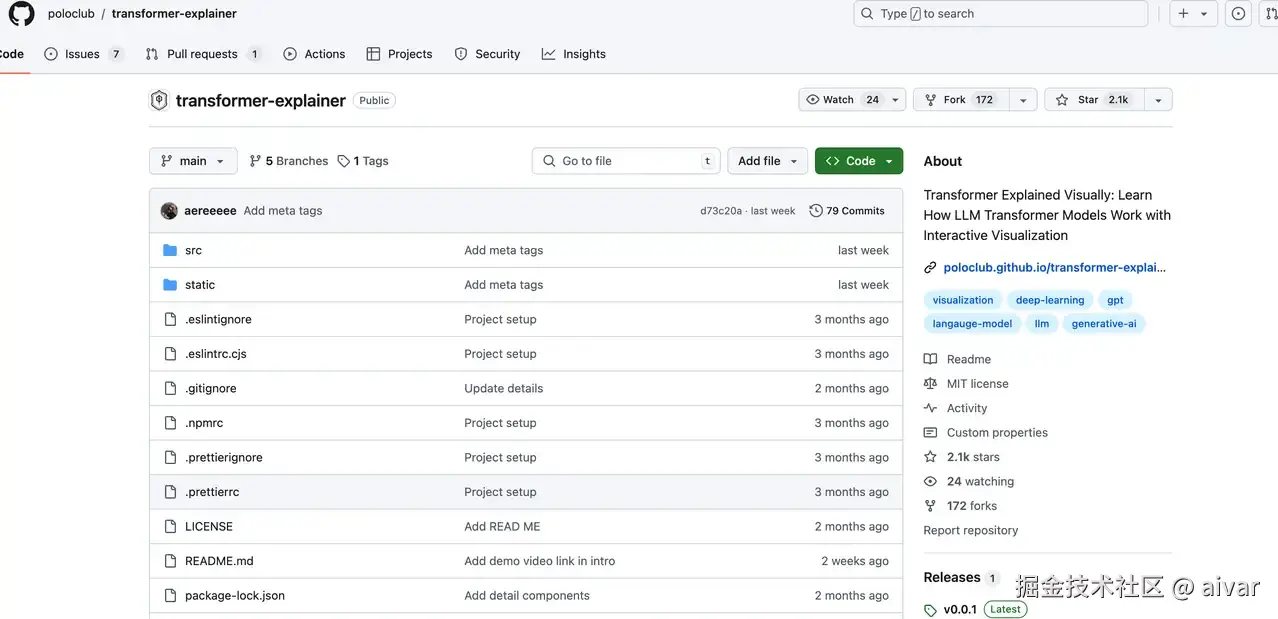Click the commit history clock icon
This screenshot has height=619, width=1278.
click(x=816, y=211)
